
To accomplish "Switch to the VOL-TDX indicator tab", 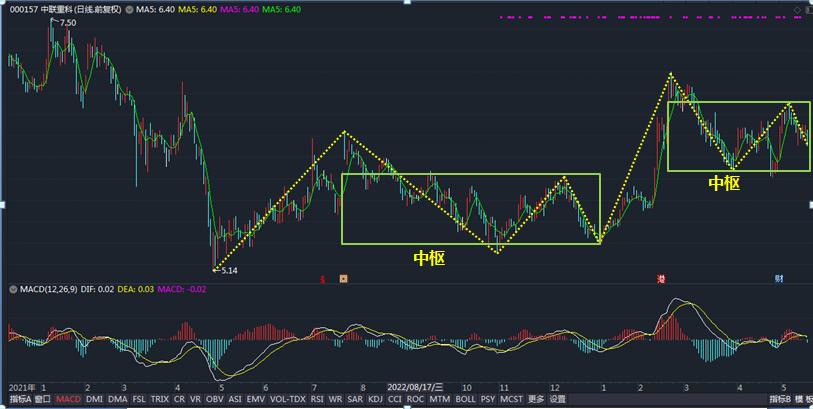I will 288,399.
